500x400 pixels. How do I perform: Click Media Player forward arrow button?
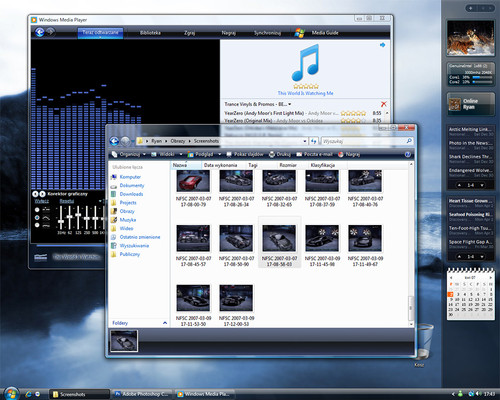pyautogui.click(x=51, y=32)
